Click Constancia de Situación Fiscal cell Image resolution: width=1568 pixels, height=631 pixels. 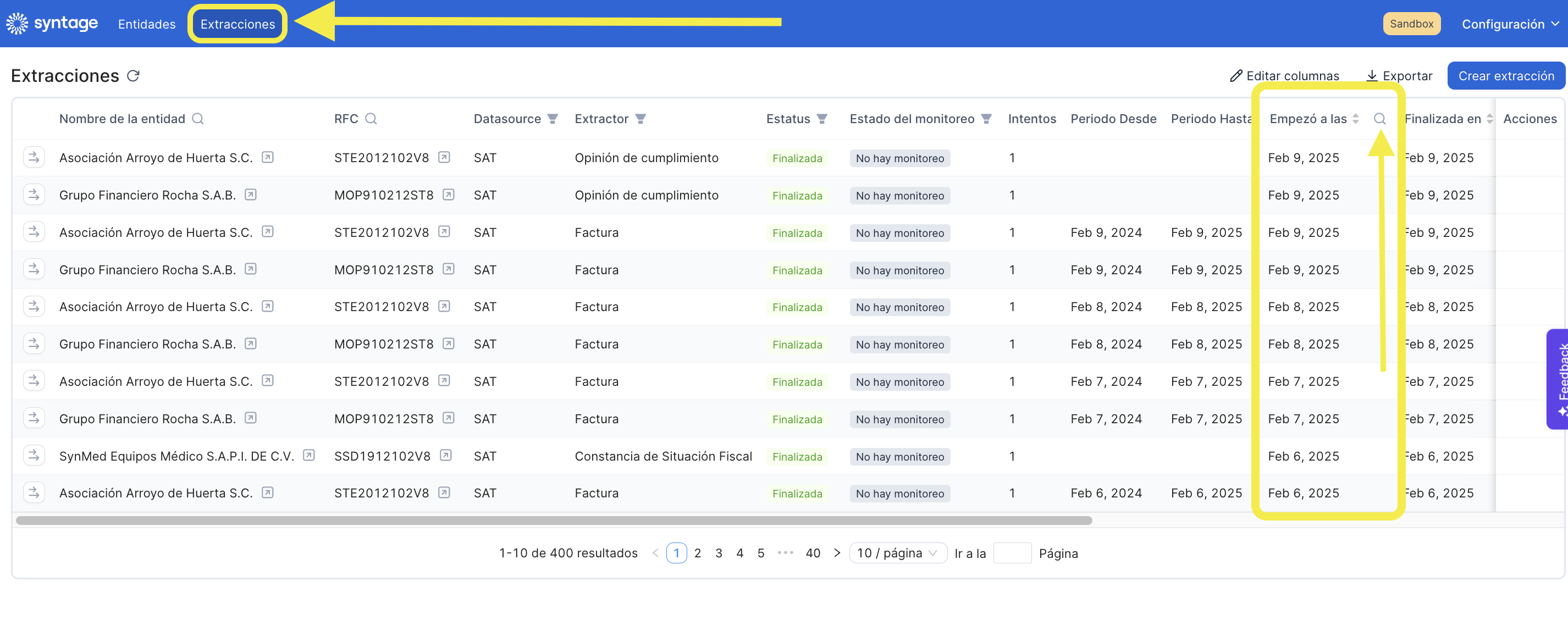664,456
